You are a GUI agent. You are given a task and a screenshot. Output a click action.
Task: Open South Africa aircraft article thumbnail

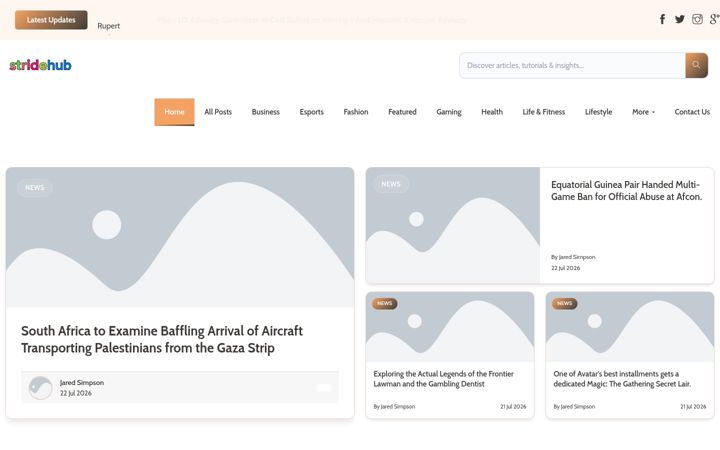[x=180, y=237]
